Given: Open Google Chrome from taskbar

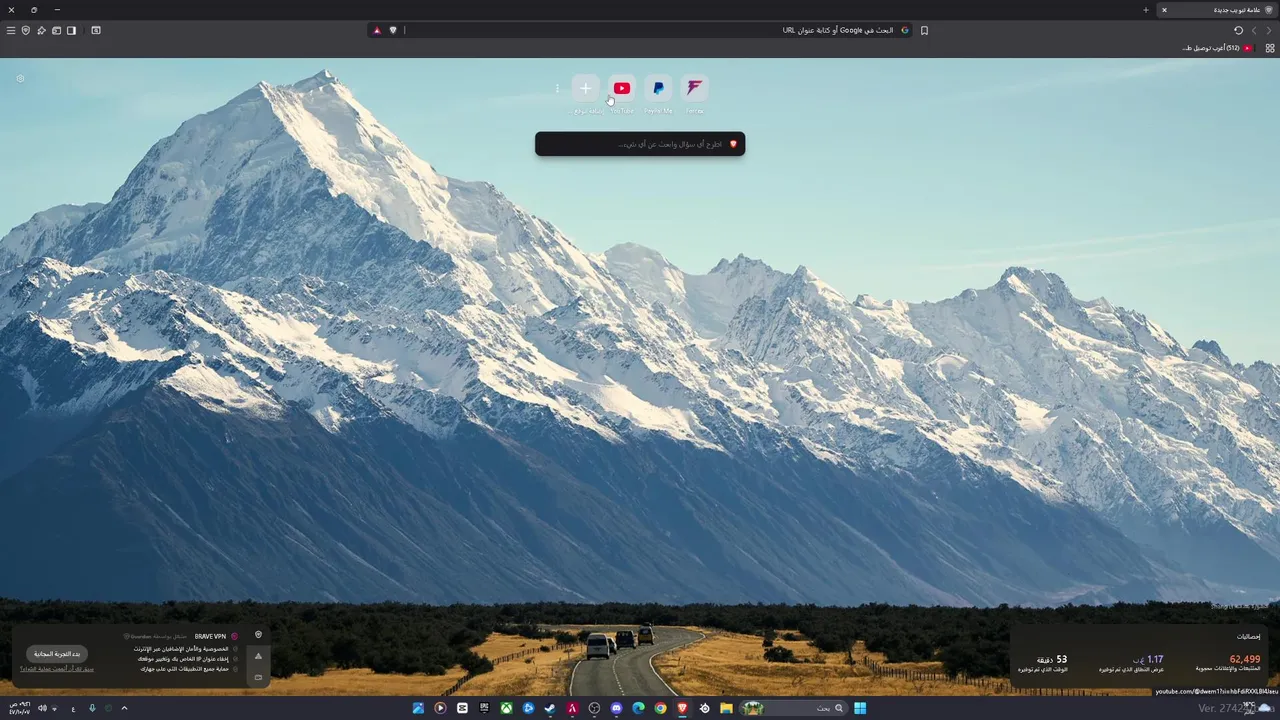Looking at the screenshot, I should tap(660, 708).
